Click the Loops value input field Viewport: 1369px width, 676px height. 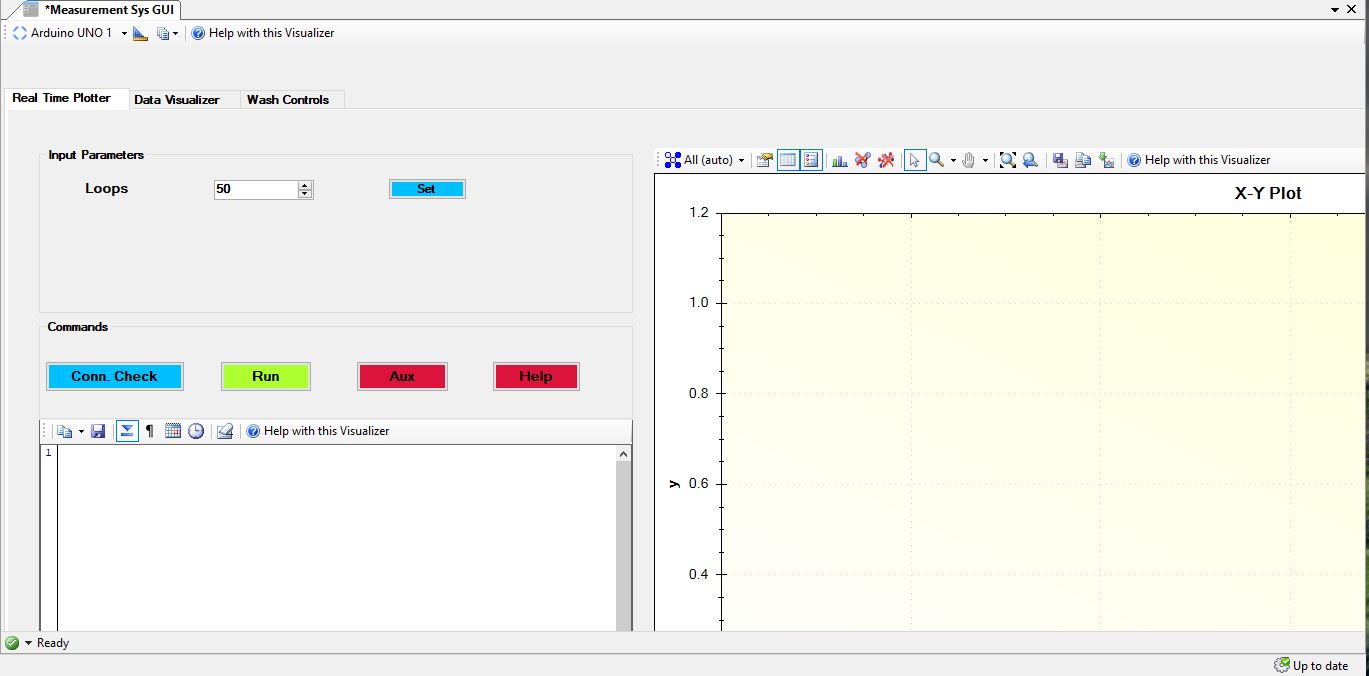255,189
